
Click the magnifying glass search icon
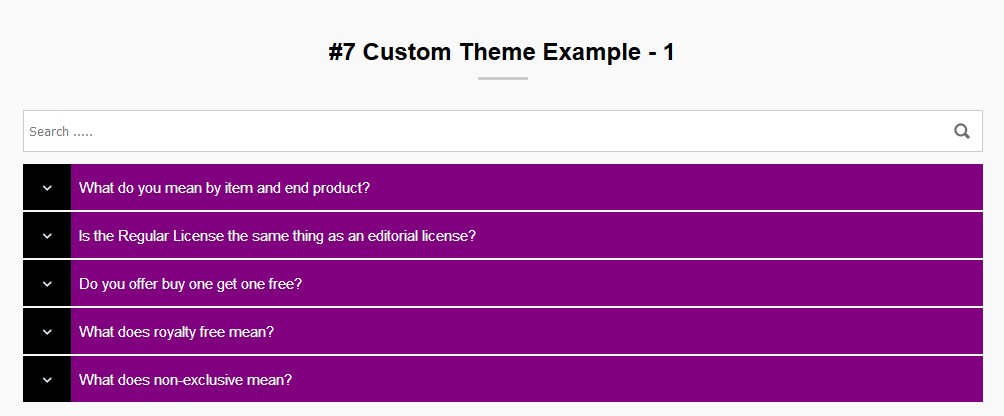[x=962, y=131]
